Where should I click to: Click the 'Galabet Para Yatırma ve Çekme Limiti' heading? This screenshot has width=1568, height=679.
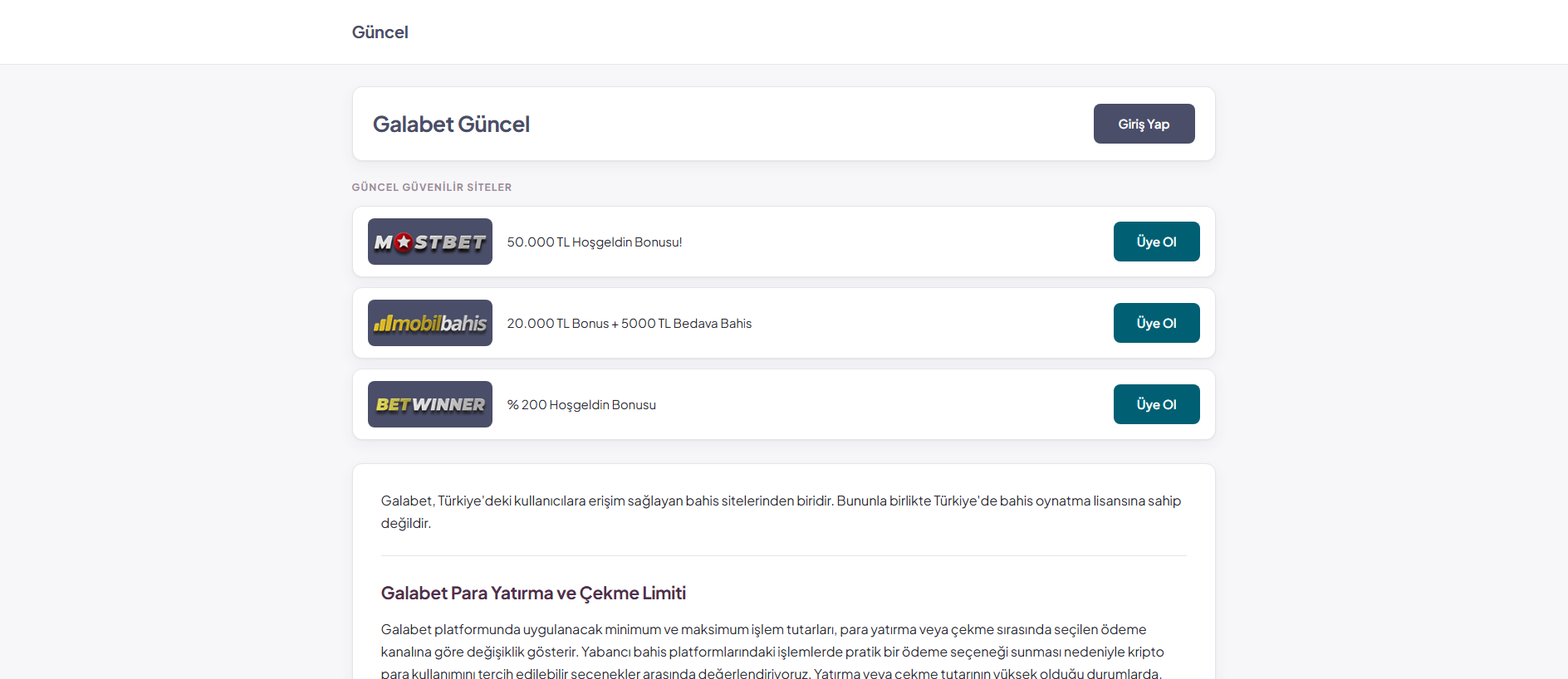tap(533, 593)
